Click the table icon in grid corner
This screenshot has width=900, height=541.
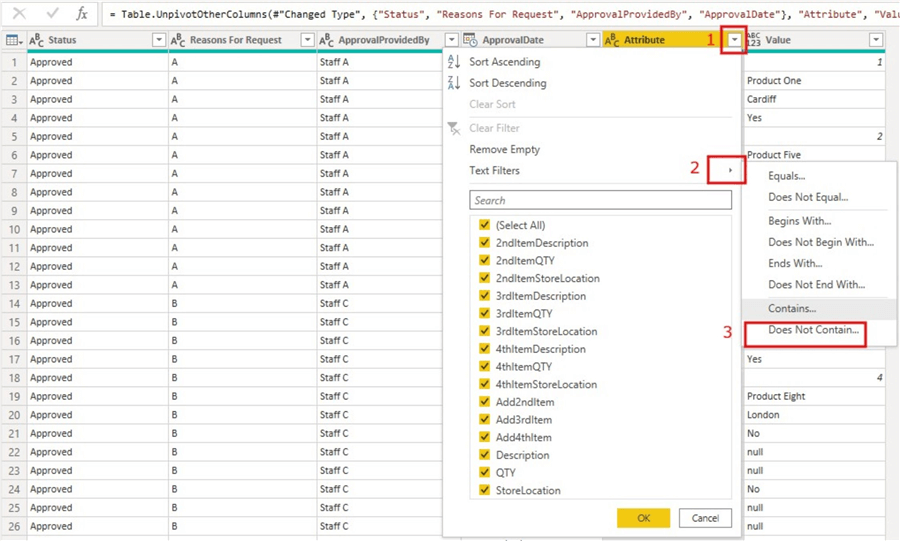pos(13,40)
